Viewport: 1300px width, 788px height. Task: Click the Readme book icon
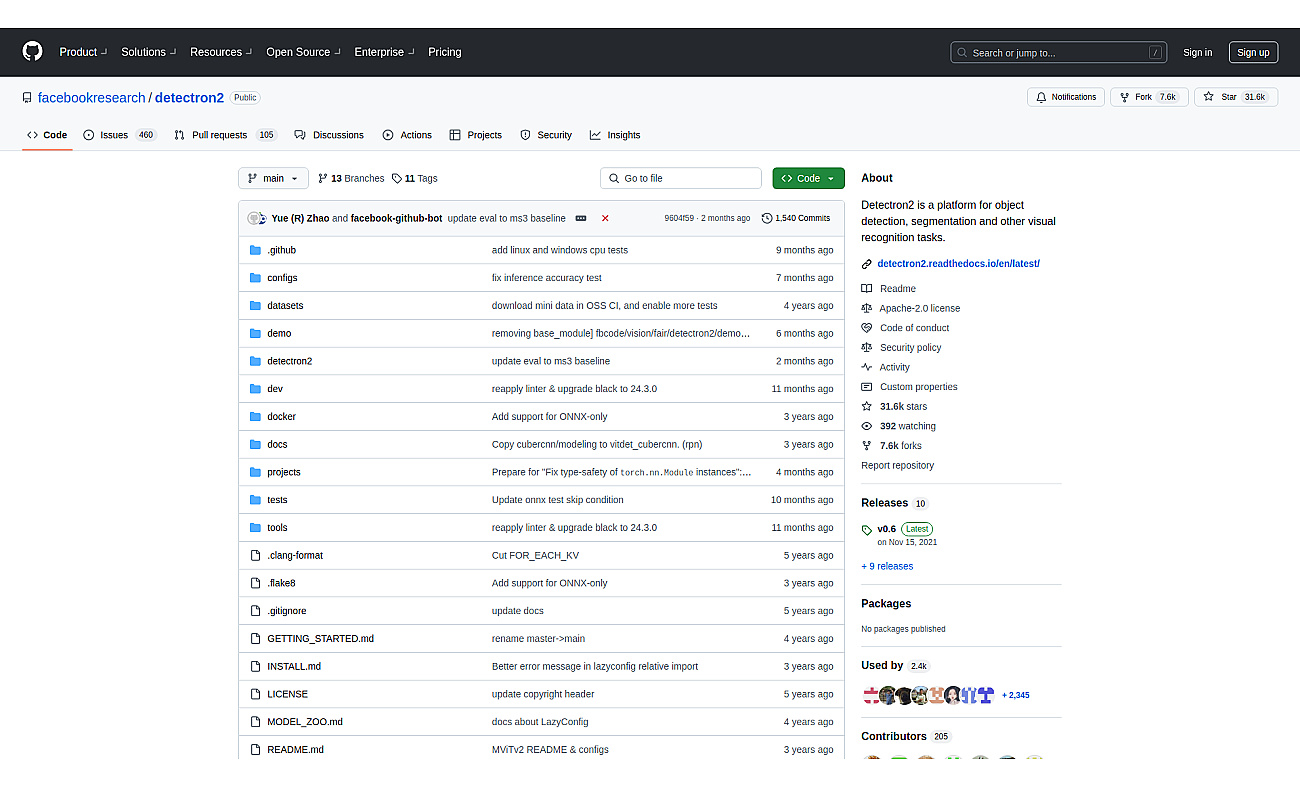867,288
